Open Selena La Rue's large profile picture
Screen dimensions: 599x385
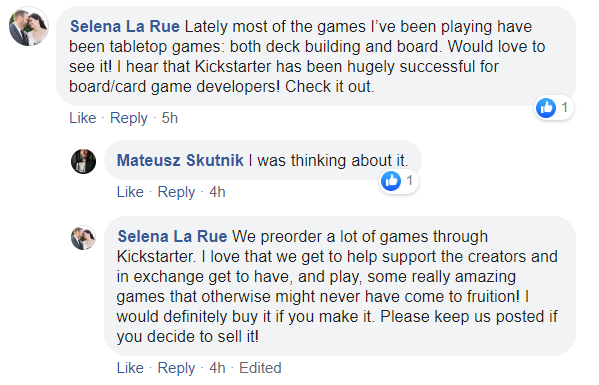coord(29,26)
